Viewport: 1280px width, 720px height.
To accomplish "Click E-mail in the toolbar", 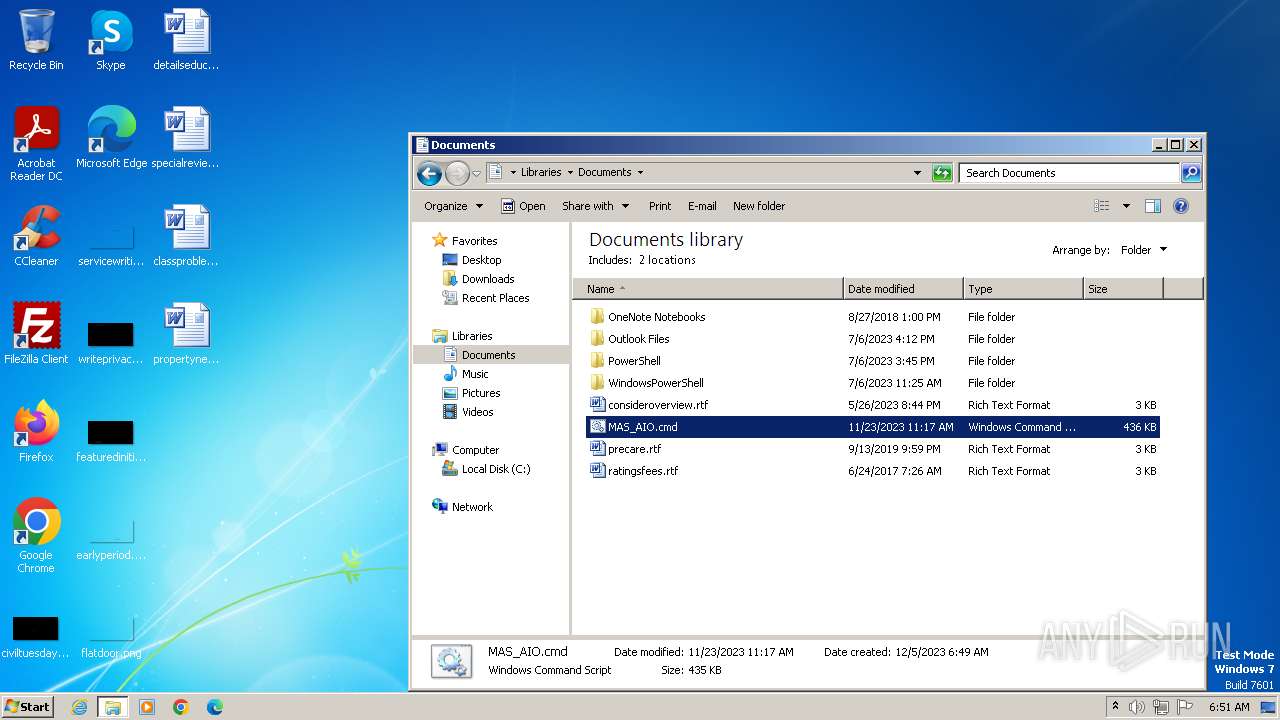I will [x=702, y=206].
